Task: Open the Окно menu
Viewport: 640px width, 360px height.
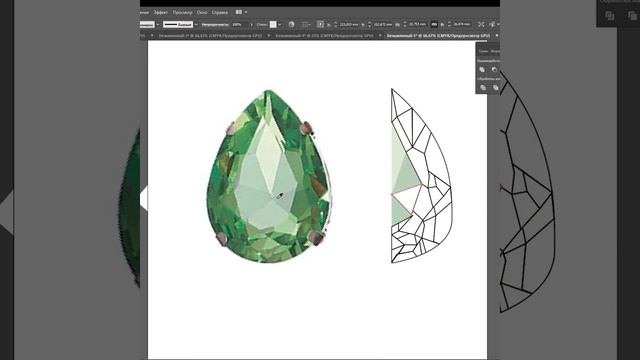Action: coord(202,12)
